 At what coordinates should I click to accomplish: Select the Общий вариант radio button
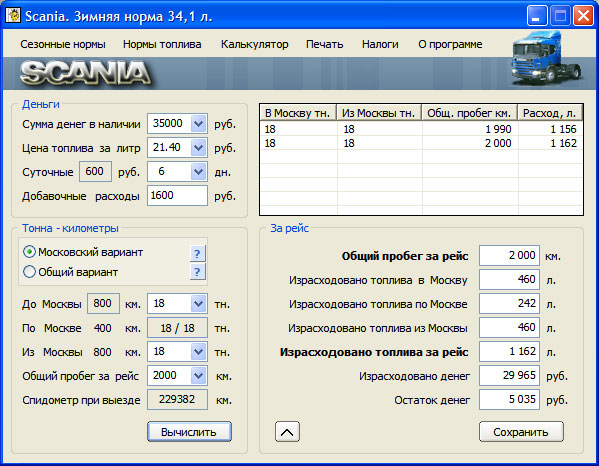pyautogui.click(x=29, y=272)
